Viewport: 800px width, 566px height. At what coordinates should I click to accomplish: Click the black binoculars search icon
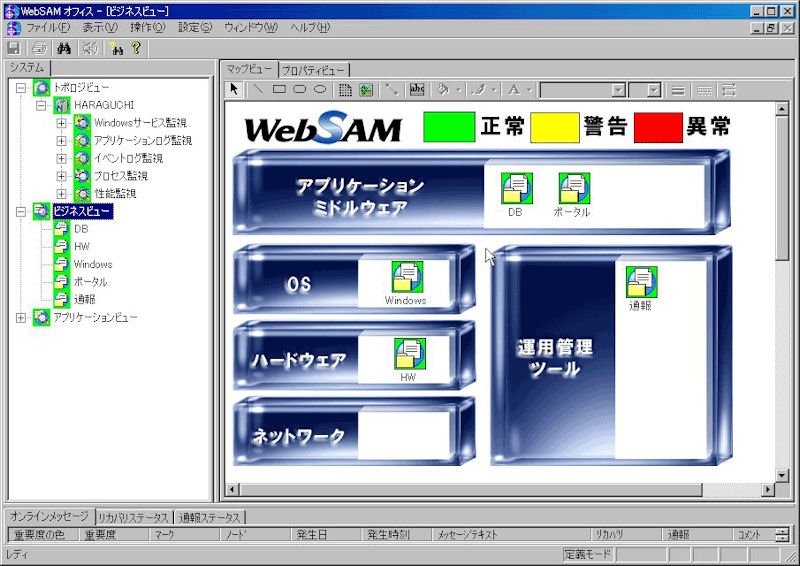(x=64, y=48)
